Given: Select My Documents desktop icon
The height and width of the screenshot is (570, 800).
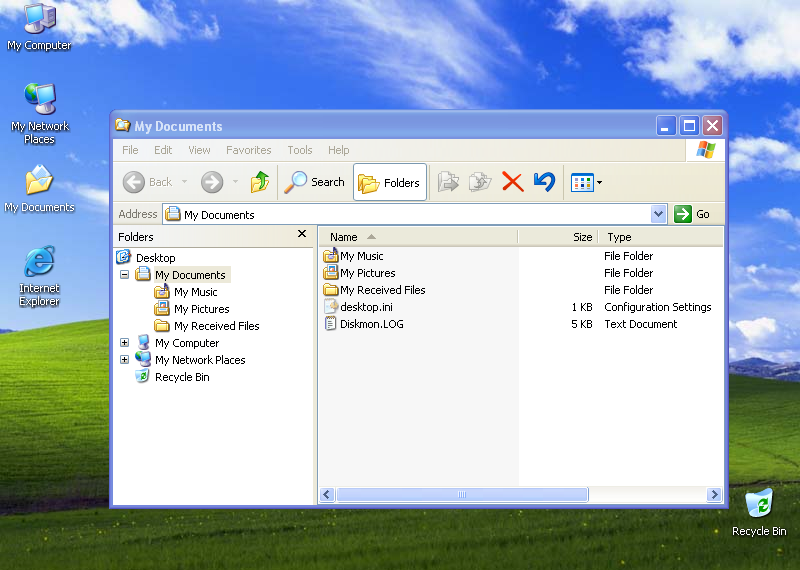Looking at the screenshot, I should pos(39,189).
